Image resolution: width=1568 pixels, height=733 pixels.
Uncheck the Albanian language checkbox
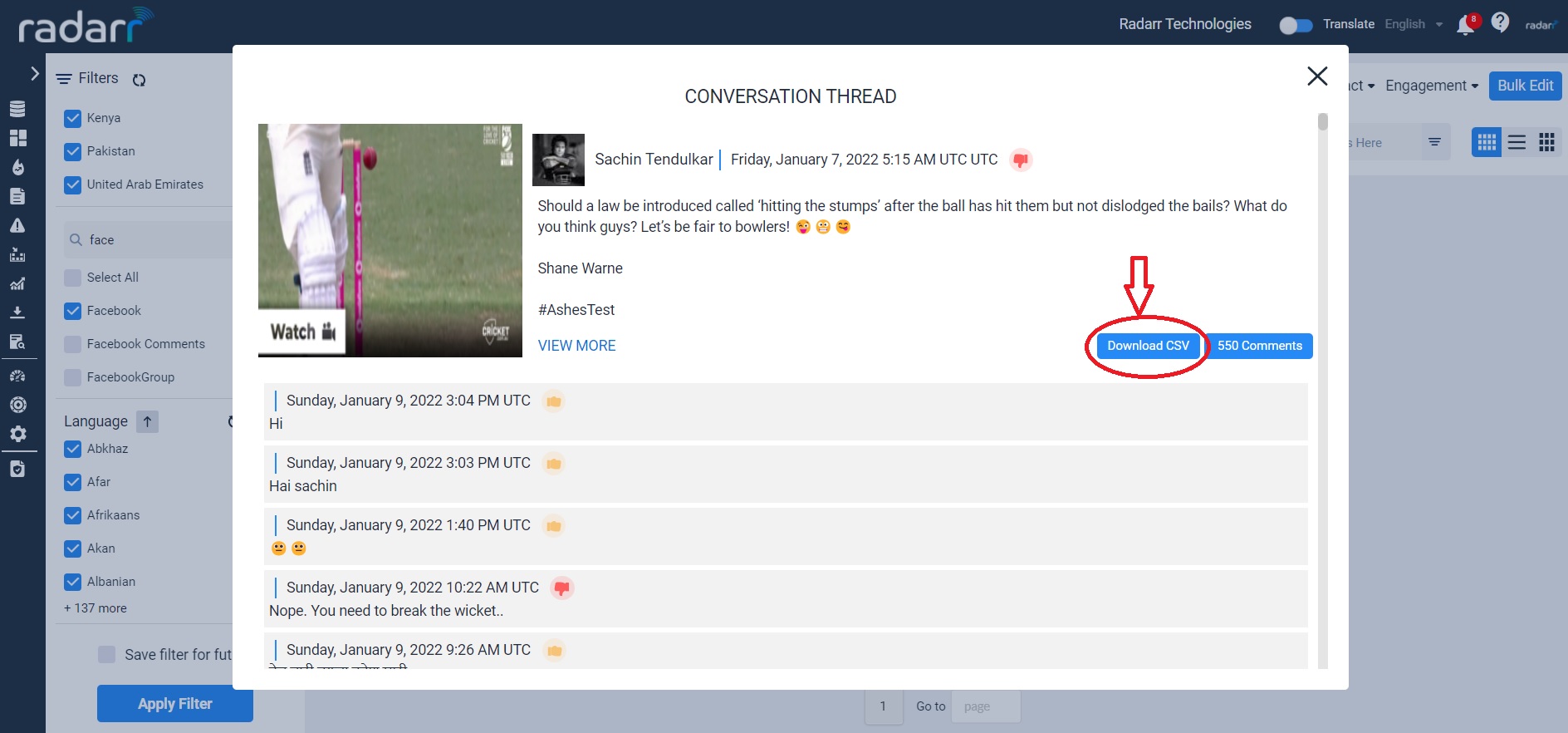coord(73,582)
